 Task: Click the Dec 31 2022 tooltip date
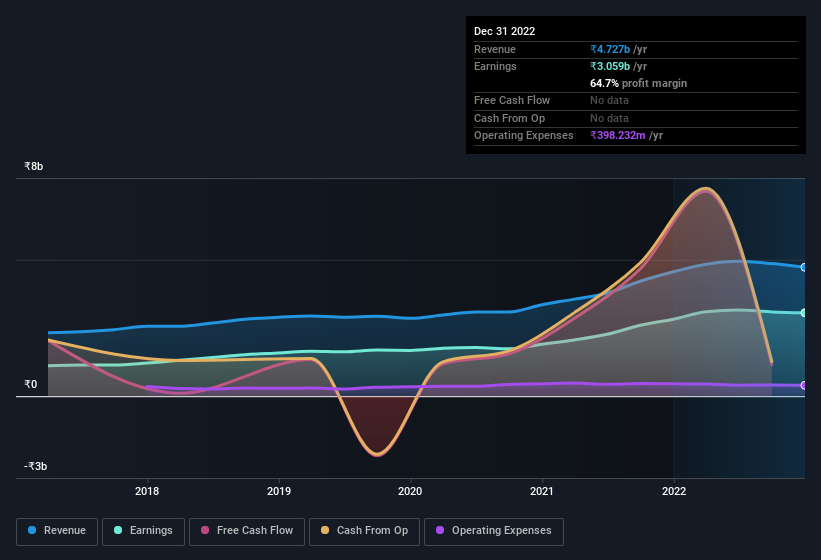pyautogui.click(x=505, y=31)
